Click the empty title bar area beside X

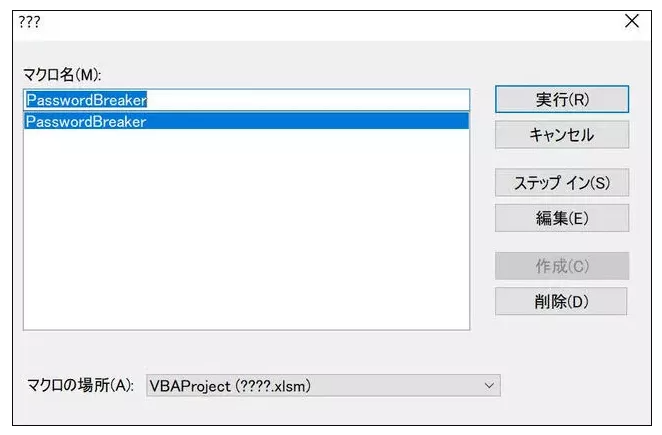329,21
